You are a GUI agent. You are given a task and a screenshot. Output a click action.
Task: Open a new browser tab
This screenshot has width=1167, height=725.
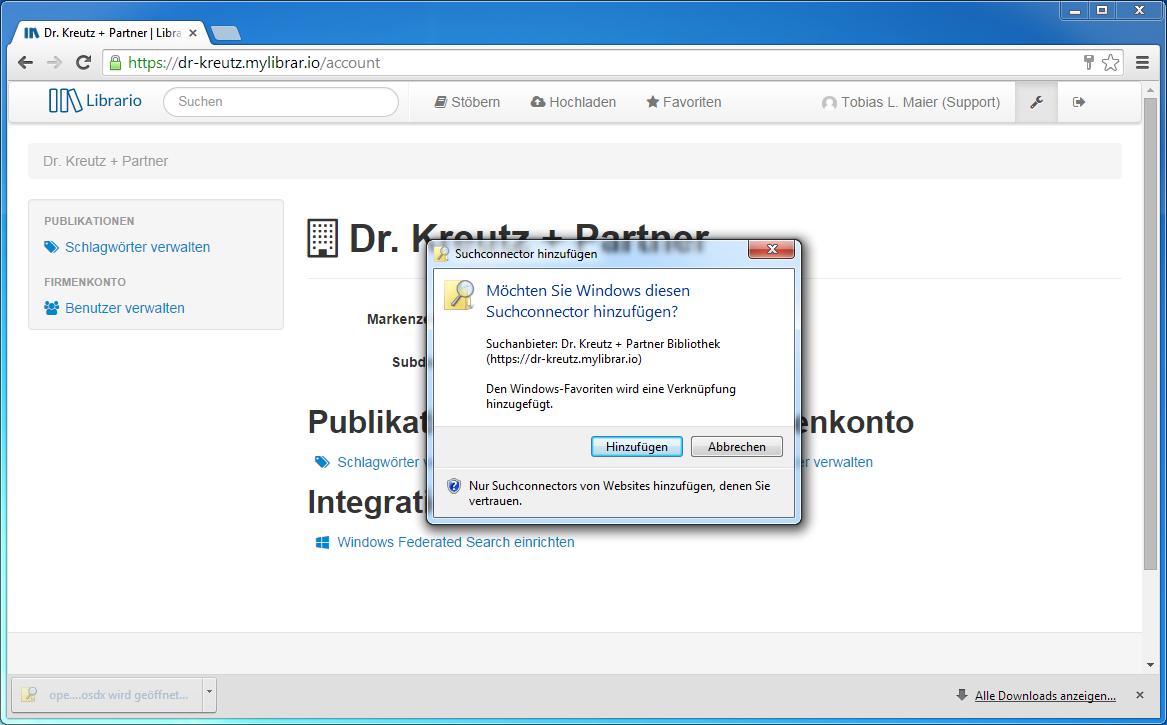[x=226, y=33]
